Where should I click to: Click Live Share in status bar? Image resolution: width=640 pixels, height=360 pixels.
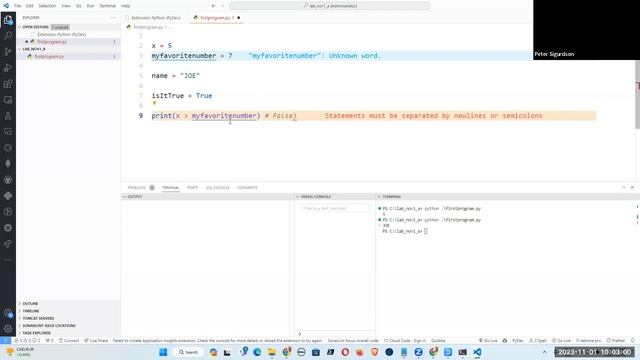[96, 340]
